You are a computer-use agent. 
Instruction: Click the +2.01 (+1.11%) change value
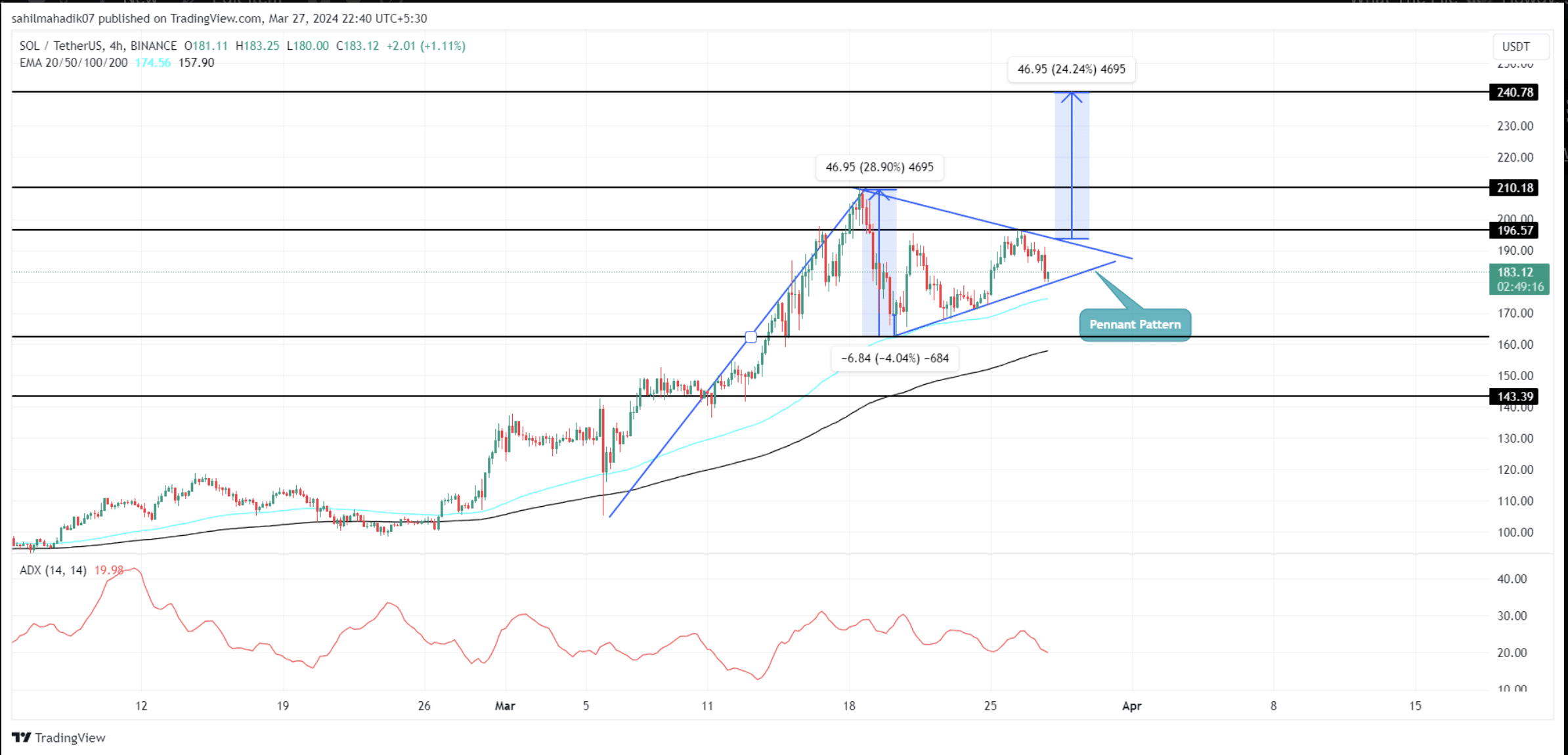(425, 46)
